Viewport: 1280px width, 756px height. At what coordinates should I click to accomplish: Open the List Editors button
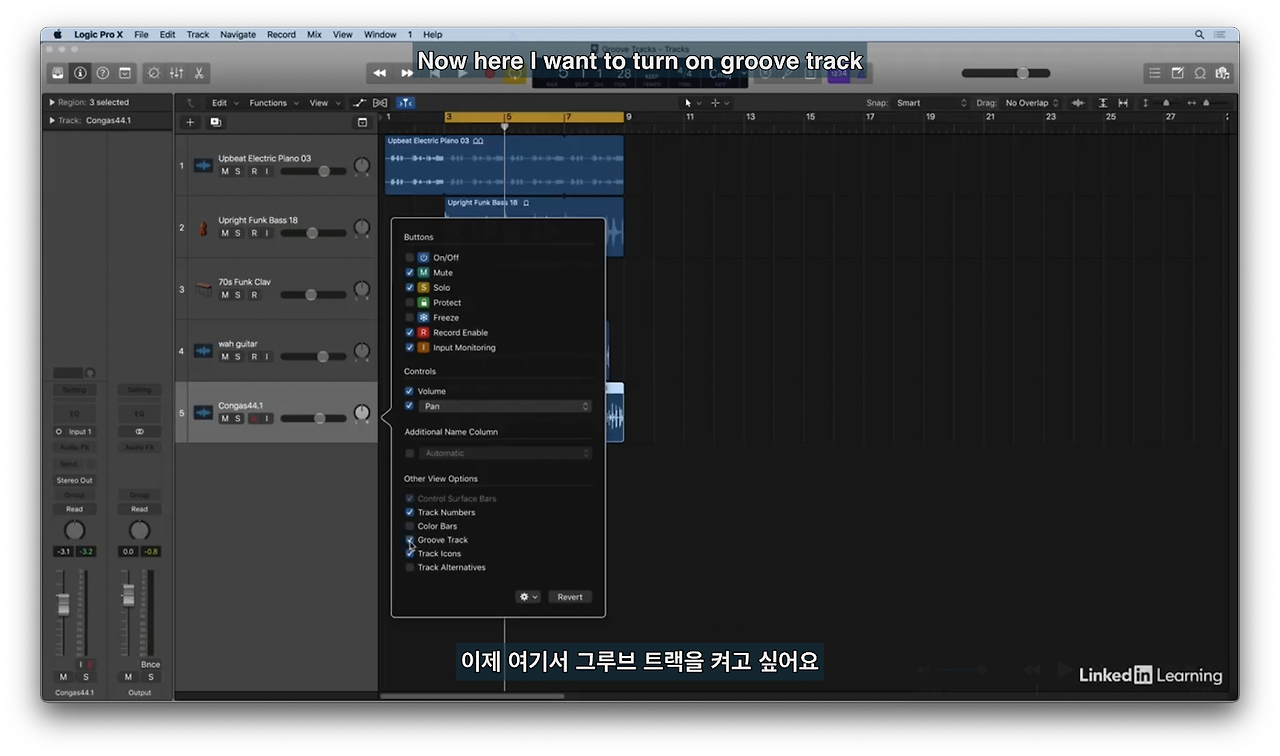[1154, 73]
